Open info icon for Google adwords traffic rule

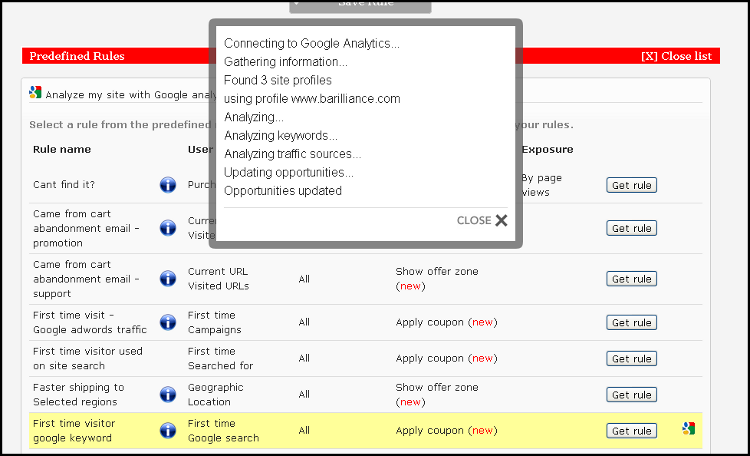click(167, 322)
